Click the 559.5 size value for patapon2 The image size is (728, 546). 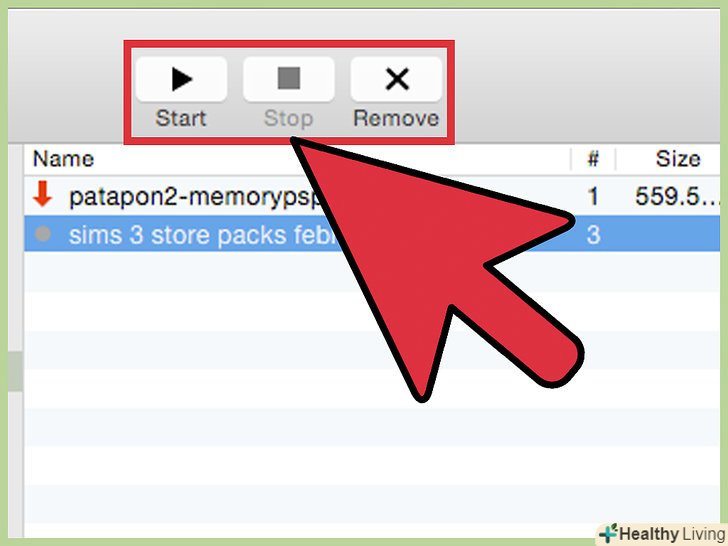677,196
